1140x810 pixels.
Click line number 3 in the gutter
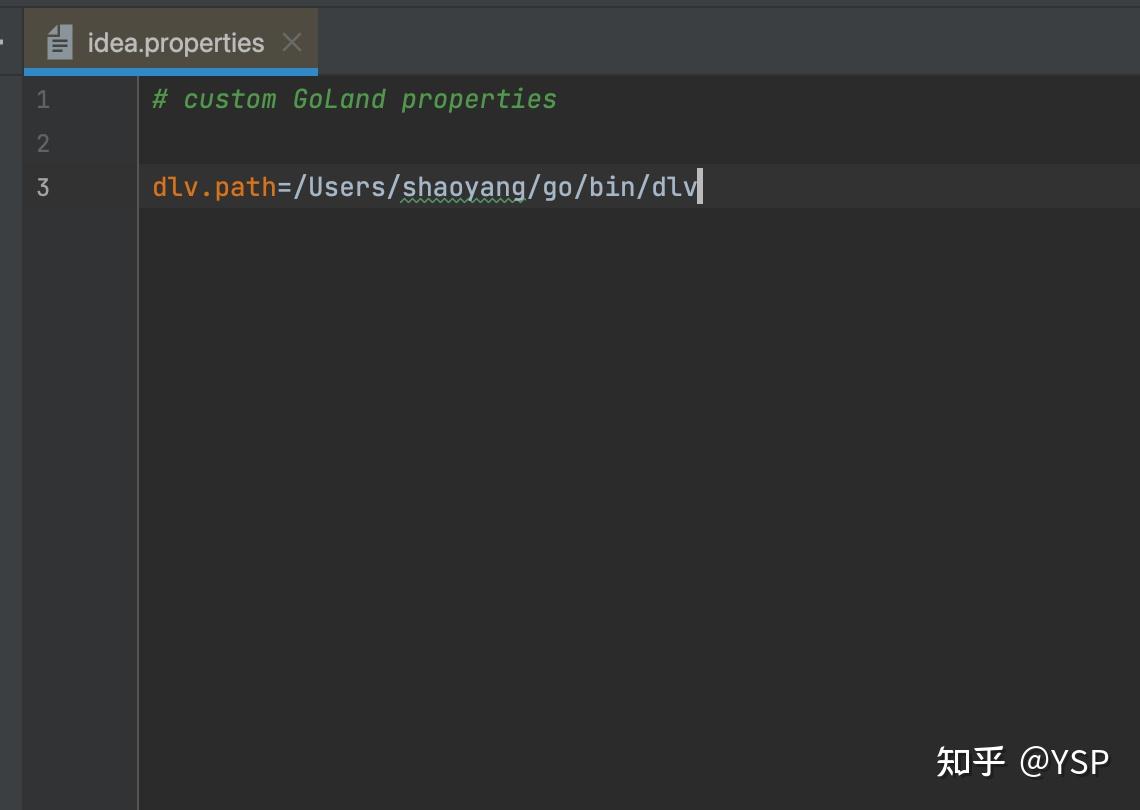[x=43, y=187]
